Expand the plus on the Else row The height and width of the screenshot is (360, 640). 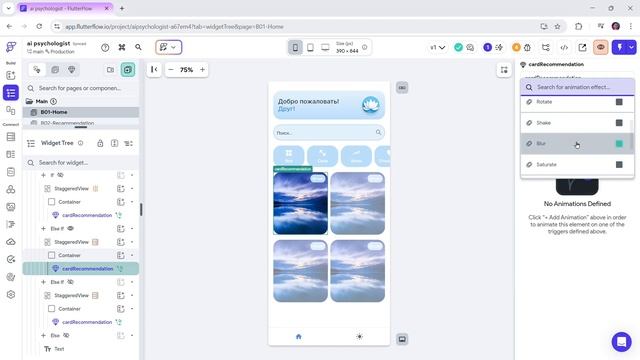43,336
